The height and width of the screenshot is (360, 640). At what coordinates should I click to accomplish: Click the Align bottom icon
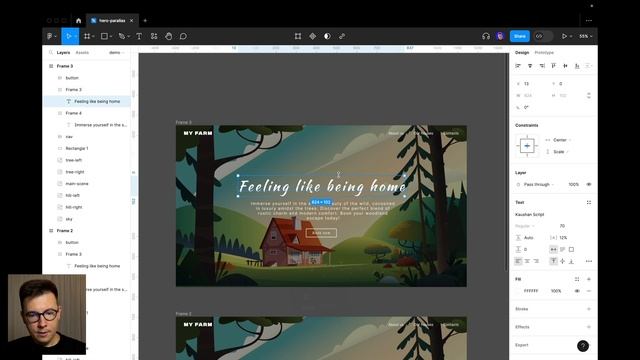[577, 66]
